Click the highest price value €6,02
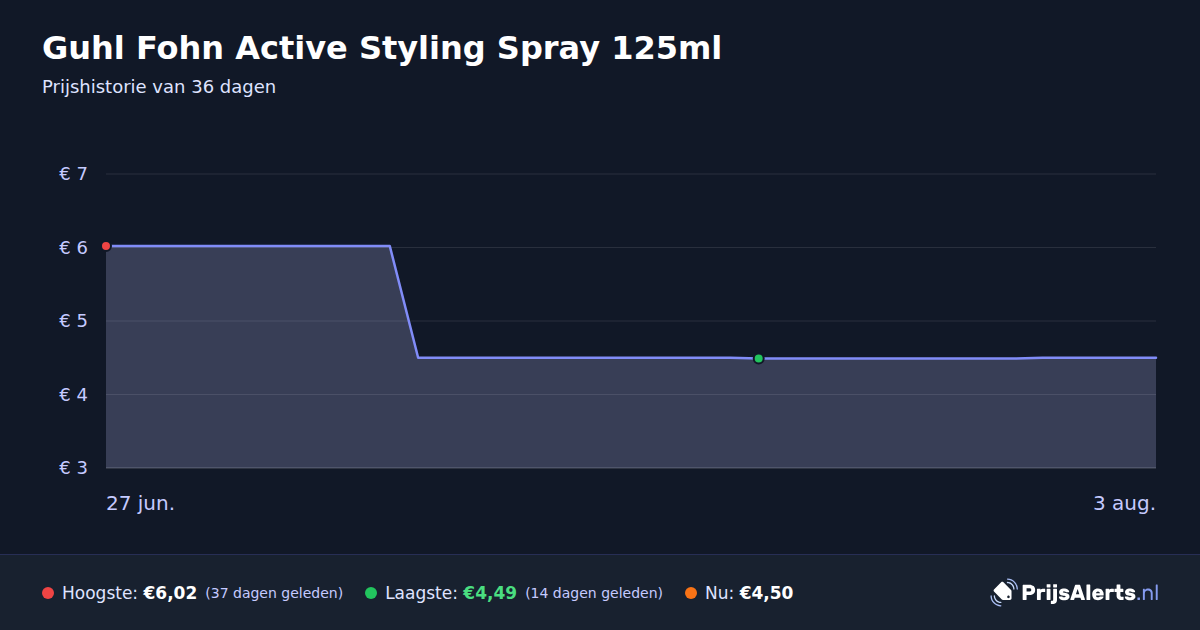This screenshot has width=1200, height=630. tap(170, 593)
